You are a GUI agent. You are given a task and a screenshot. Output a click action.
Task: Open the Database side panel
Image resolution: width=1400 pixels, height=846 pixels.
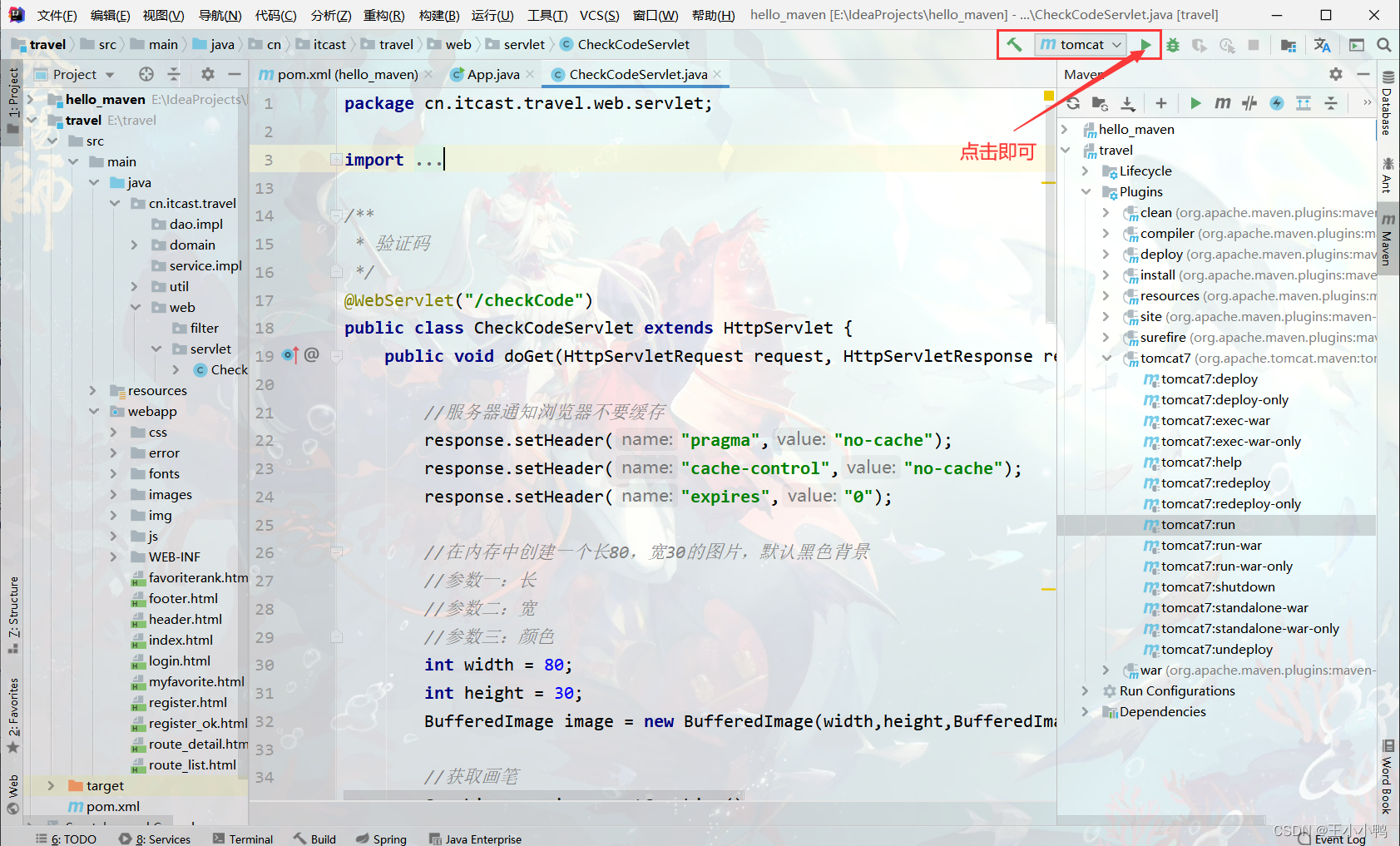pyautogui.click(x=1387, y=103)
